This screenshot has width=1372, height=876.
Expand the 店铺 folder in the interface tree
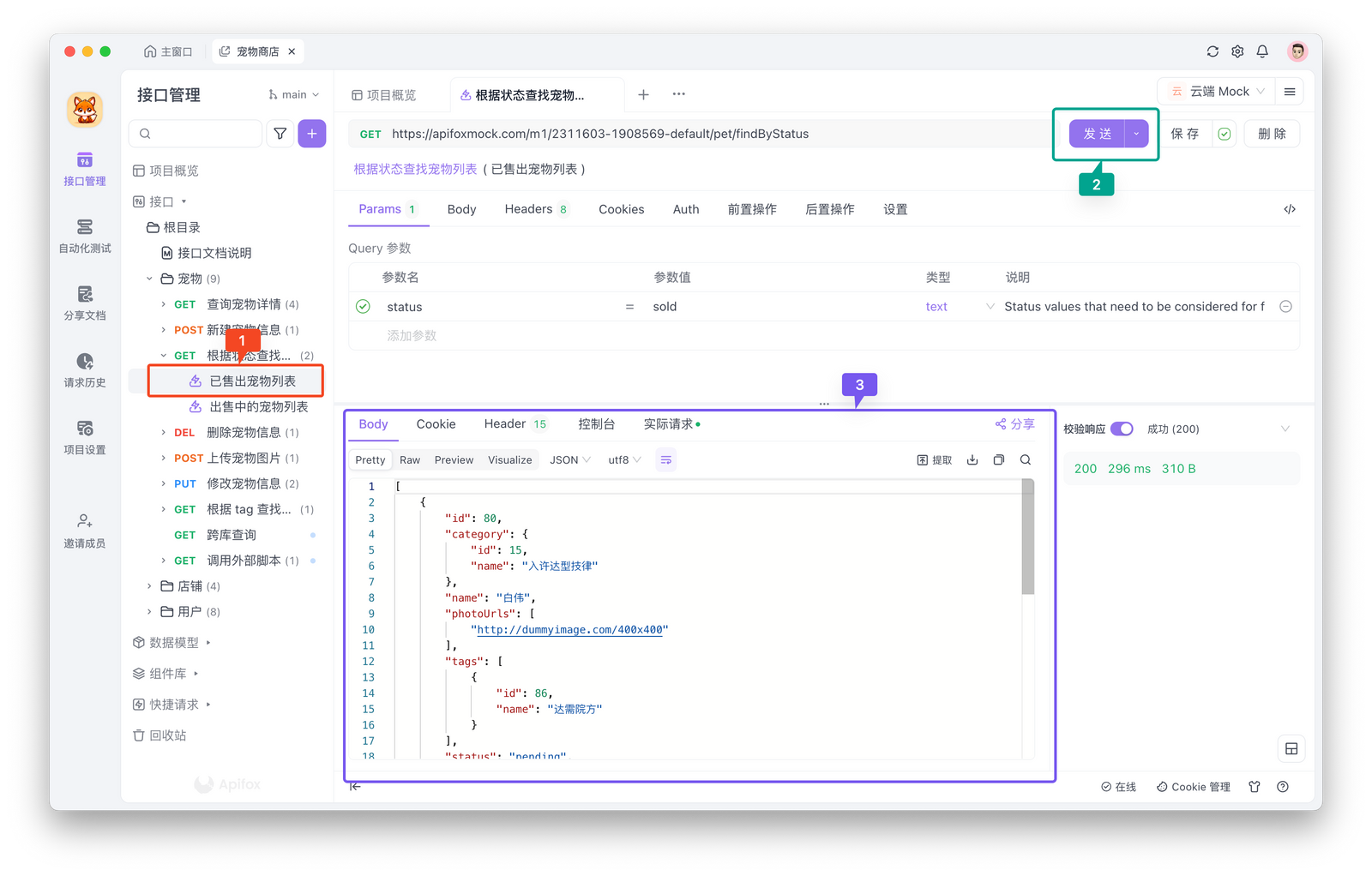tap(151, 585)
